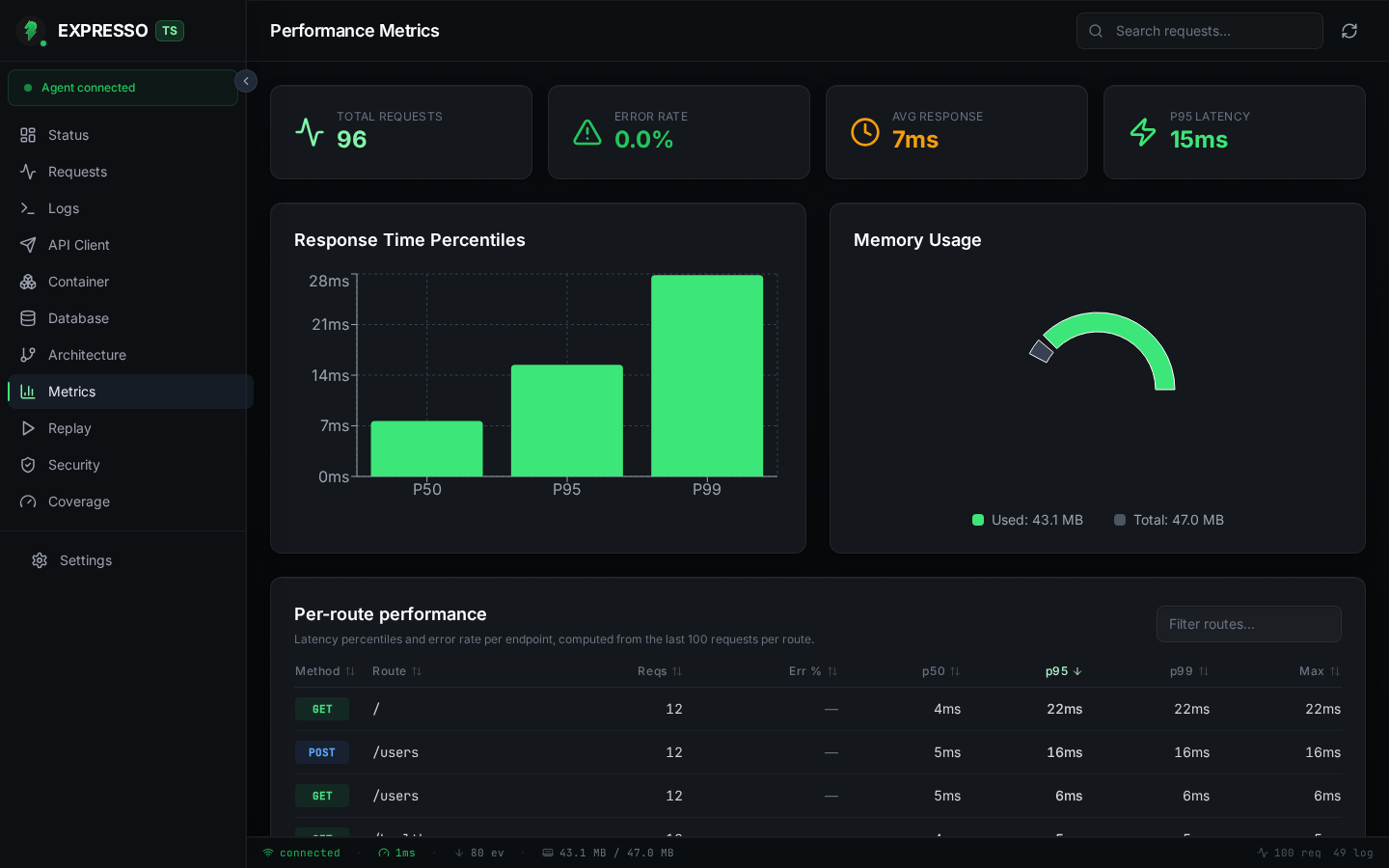Screen dimensions: 1389x868
Task: Sort table by Reqs column
Action: pyautogui.click(x=660, y=671)
